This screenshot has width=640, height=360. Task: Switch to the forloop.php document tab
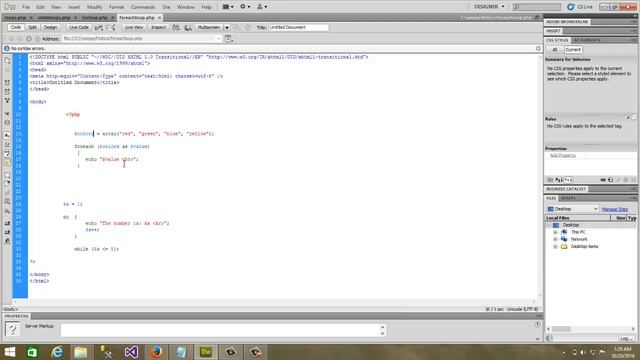pos(95,18)
